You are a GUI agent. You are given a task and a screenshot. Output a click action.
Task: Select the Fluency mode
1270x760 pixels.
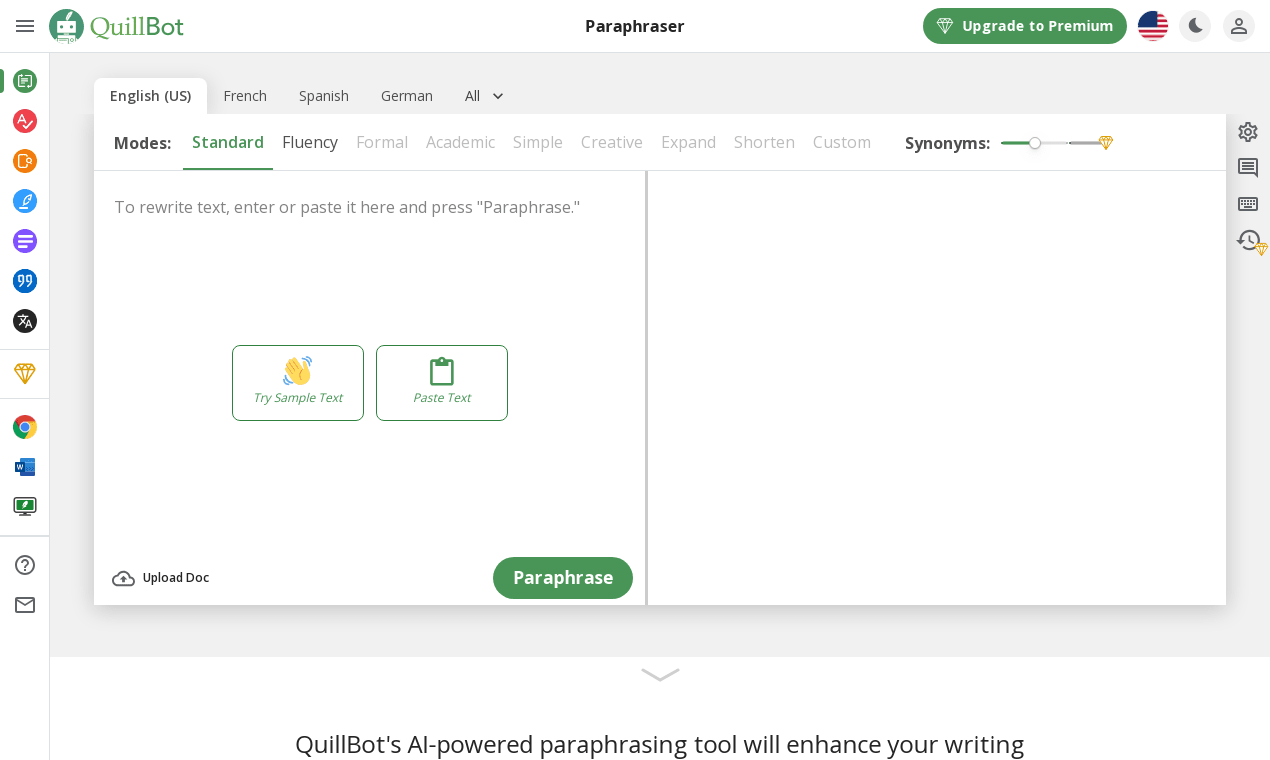pyautogui.click(x=310, y=142)
